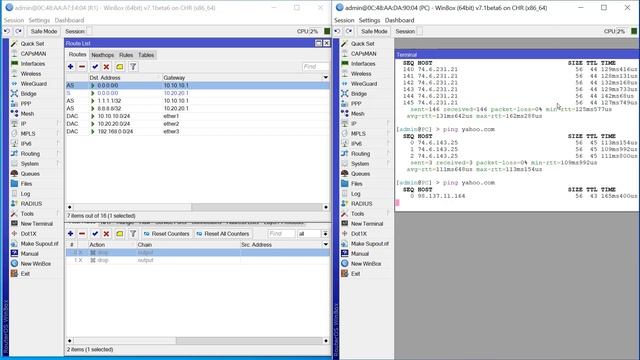
Task: Click Find field in Route List
Action: [315, 67]
